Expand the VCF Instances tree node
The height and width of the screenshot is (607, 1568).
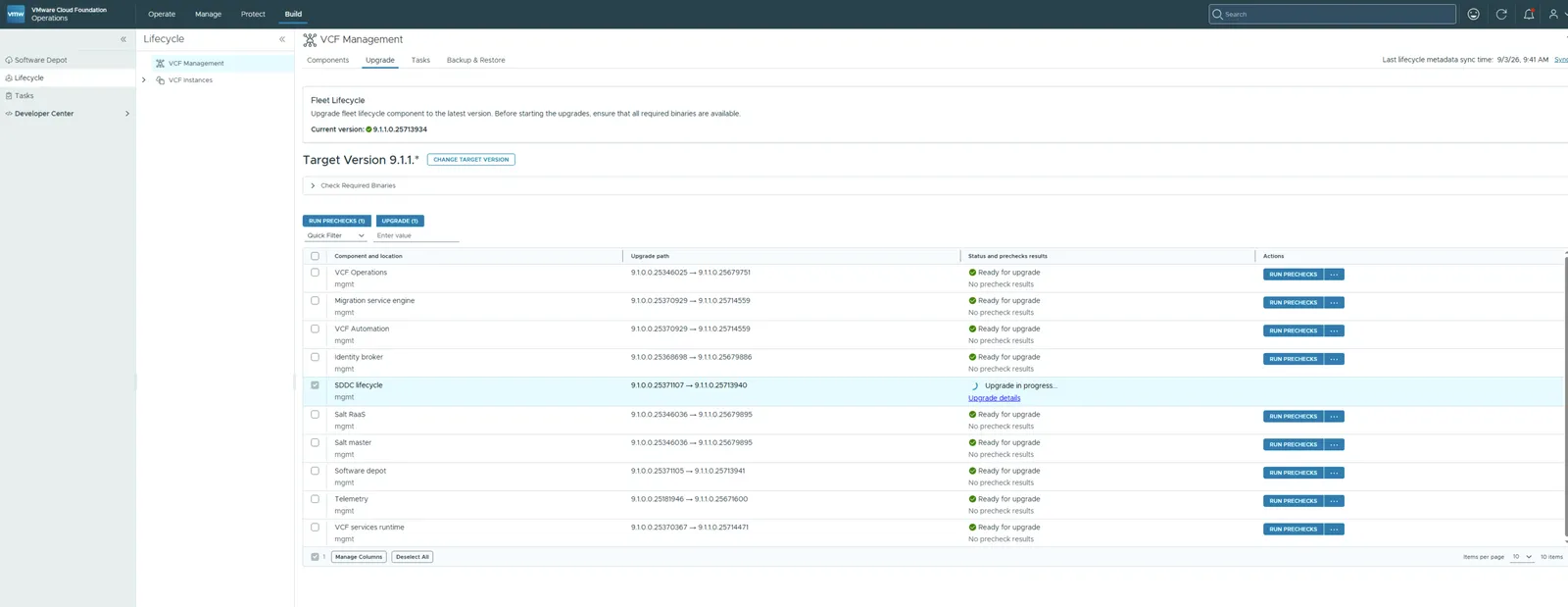(144, 80)
